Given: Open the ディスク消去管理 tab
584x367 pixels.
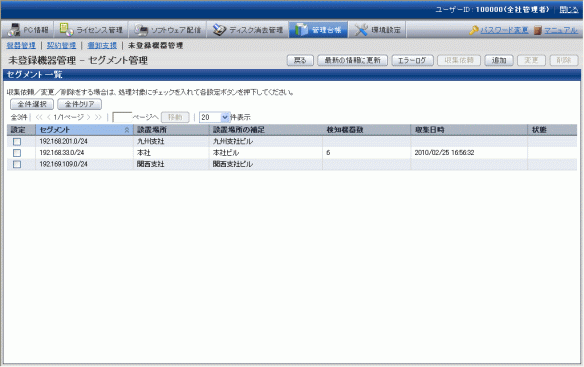Looking at the screenshot, I should 248,30.
